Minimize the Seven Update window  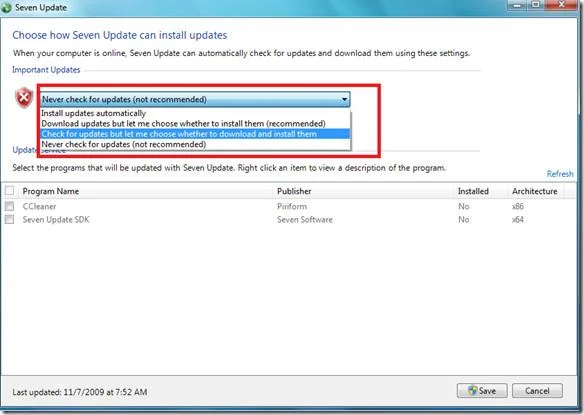coord(517,5)
